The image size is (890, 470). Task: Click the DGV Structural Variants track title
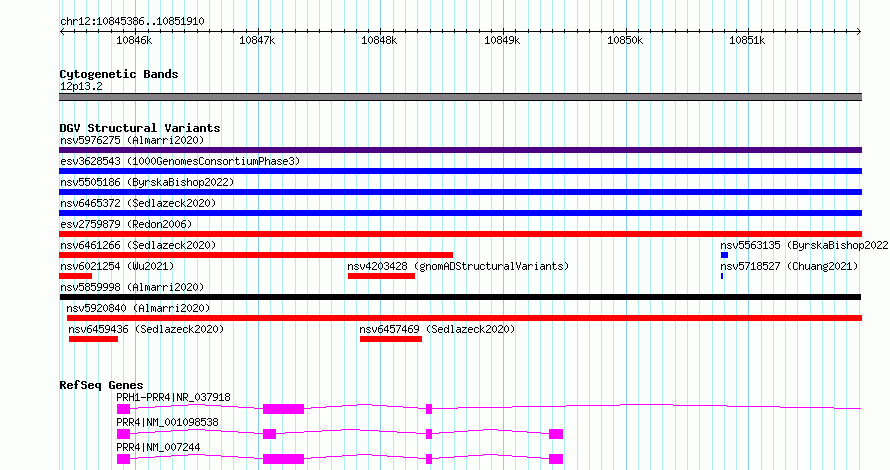coord(140,128)
